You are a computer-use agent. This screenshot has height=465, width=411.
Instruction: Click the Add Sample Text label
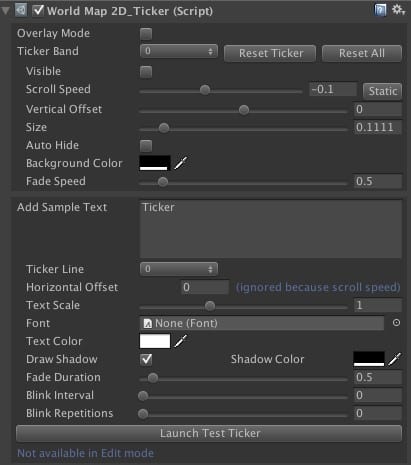pos(62,207)
